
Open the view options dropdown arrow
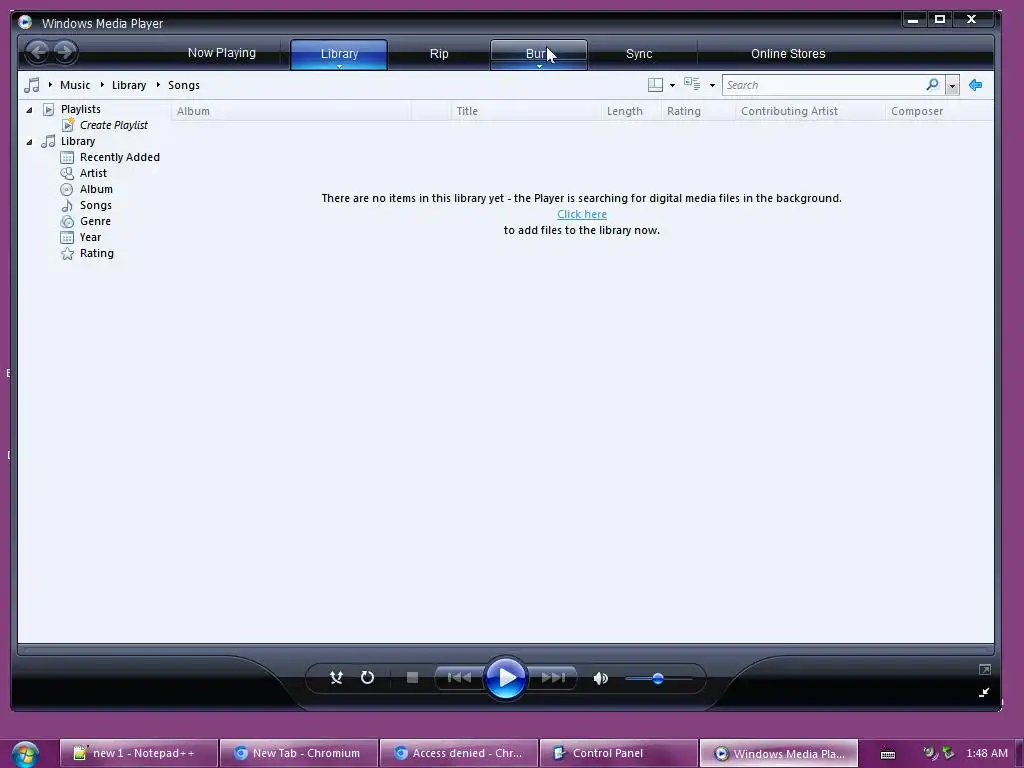(x=712, y=86)
